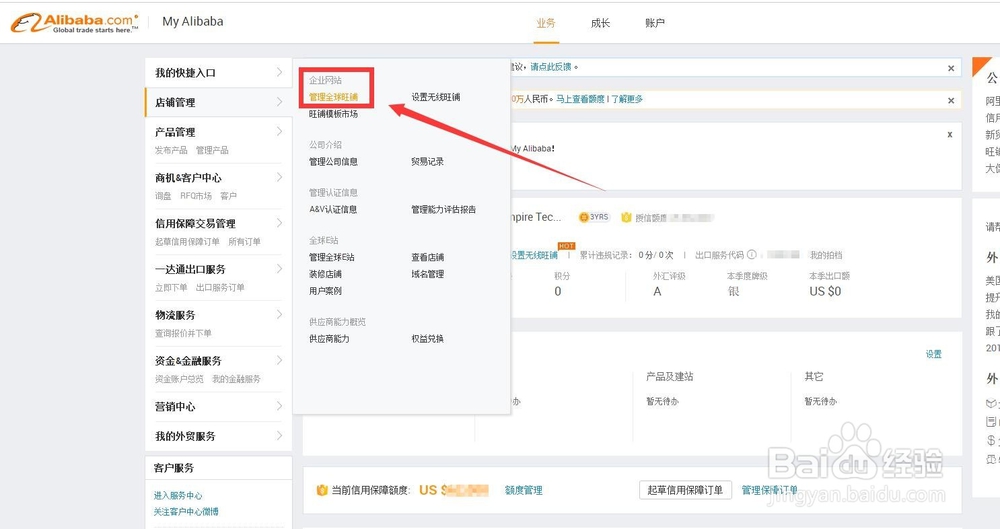
Task: Open 进入服务中心 link
Action: coord(178,495)
